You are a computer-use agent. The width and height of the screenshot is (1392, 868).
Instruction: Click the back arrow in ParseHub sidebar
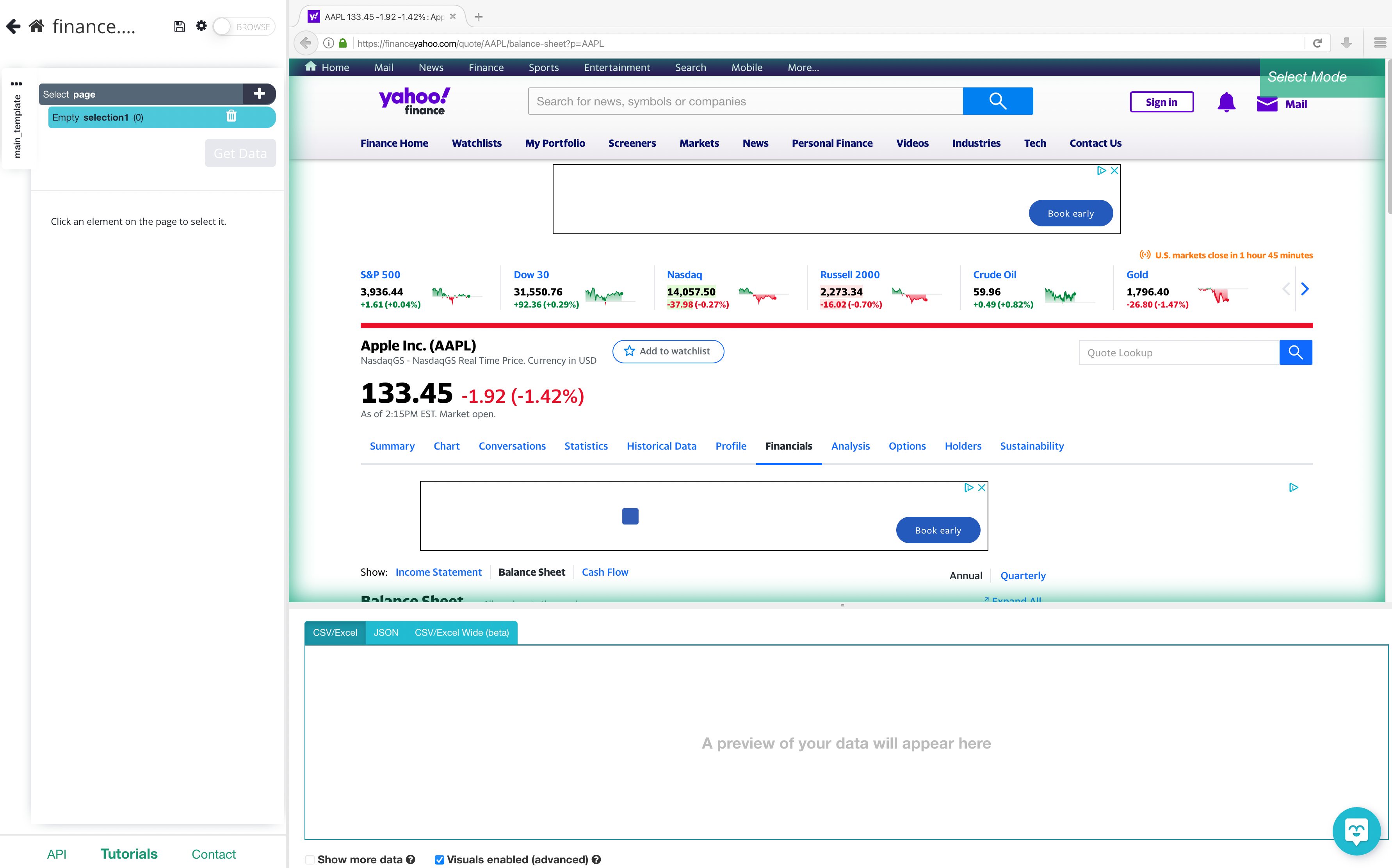(x=13, y=27)
